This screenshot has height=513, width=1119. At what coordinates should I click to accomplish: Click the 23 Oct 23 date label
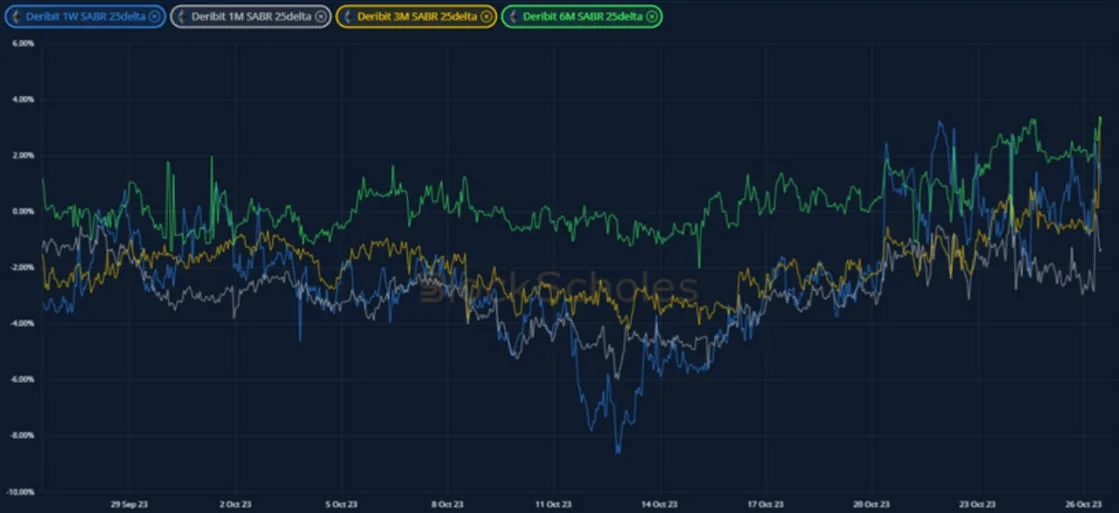pyautogui.click(x=978, y=504)
